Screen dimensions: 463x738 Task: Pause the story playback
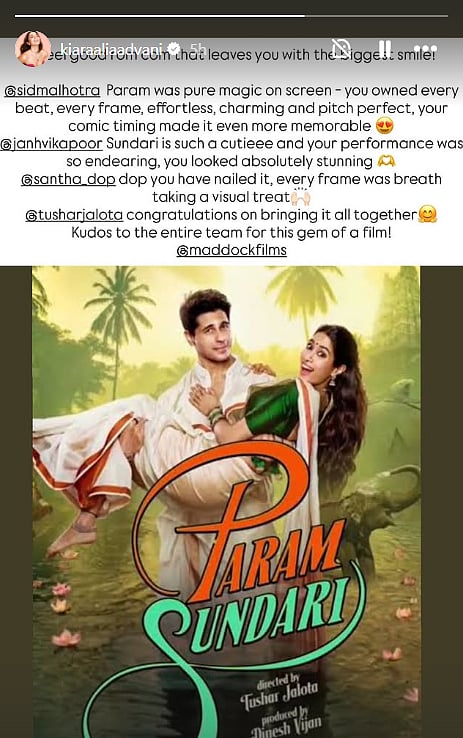coord(384,48)
